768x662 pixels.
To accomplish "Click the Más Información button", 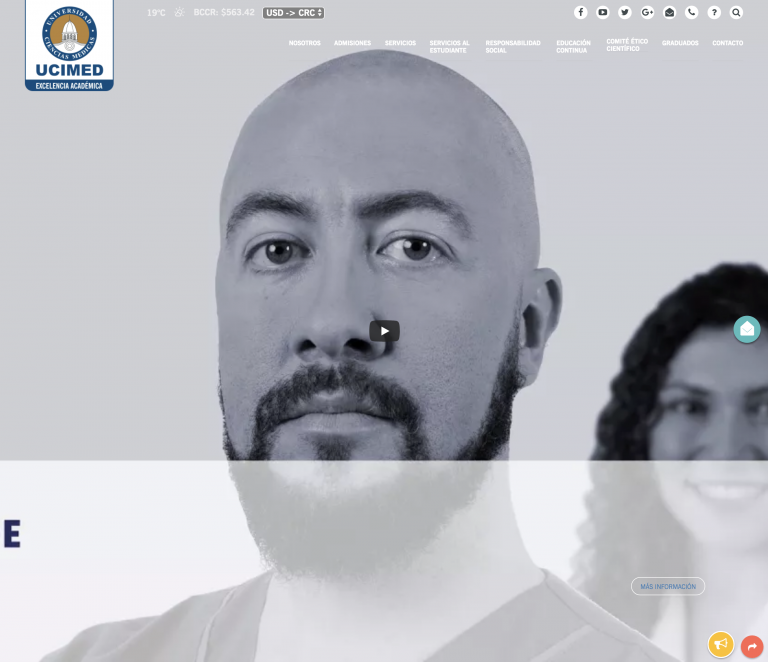I will 668,586.
